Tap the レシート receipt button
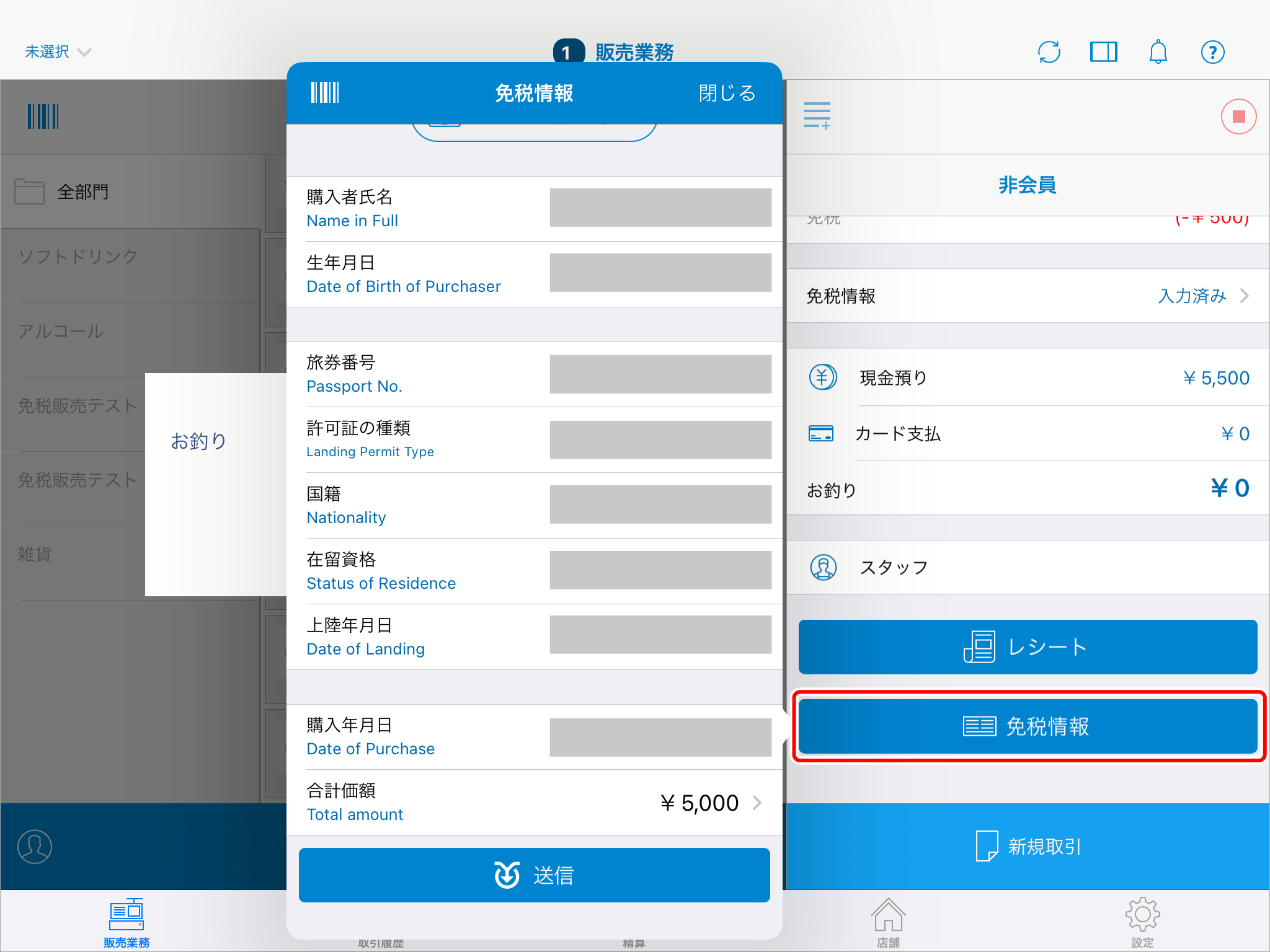 (x=1028, y=647)
